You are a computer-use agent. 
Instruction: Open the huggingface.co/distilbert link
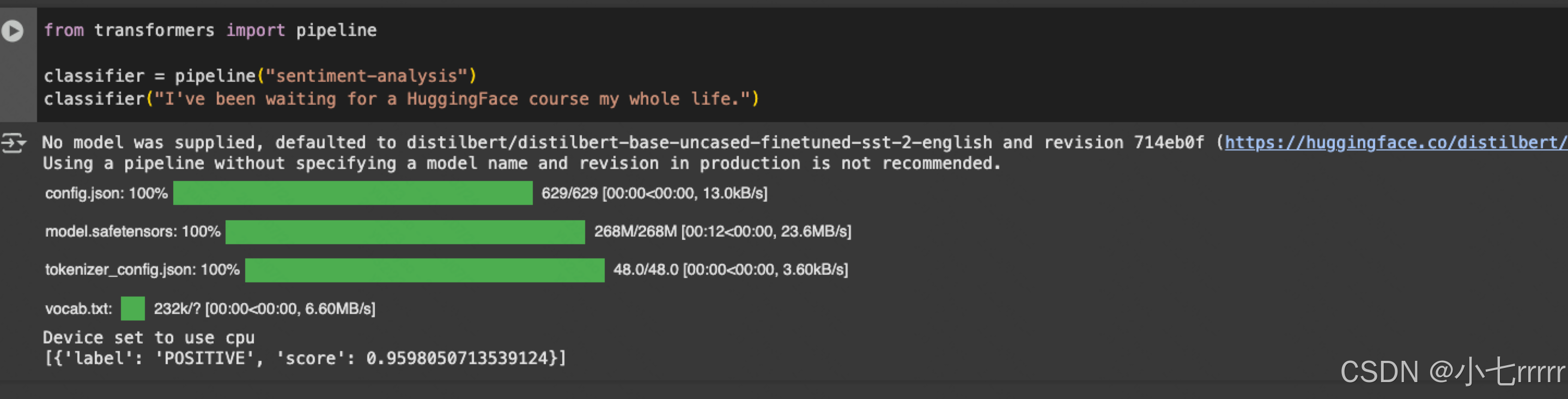(x=1396, y=143)
